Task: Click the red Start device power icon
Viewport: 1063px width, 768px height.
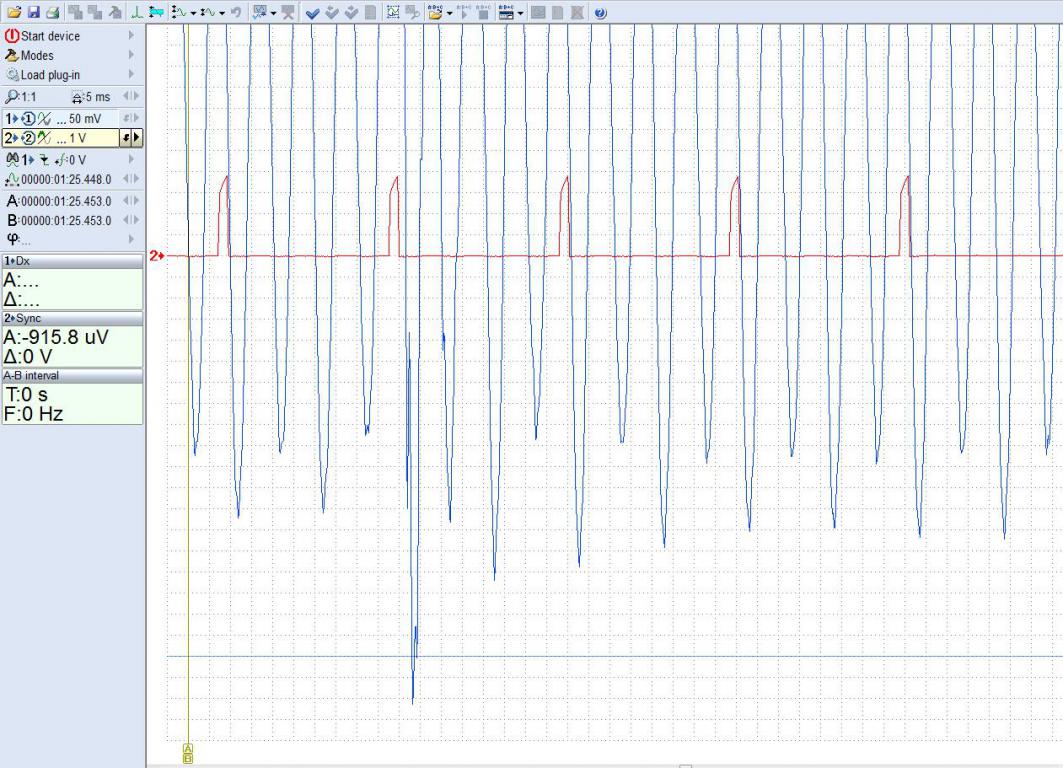Action: 12,36
